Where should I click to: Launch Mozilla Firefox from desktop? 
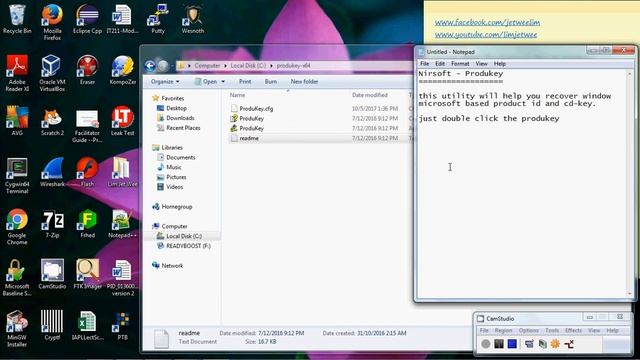pos(52,22)
